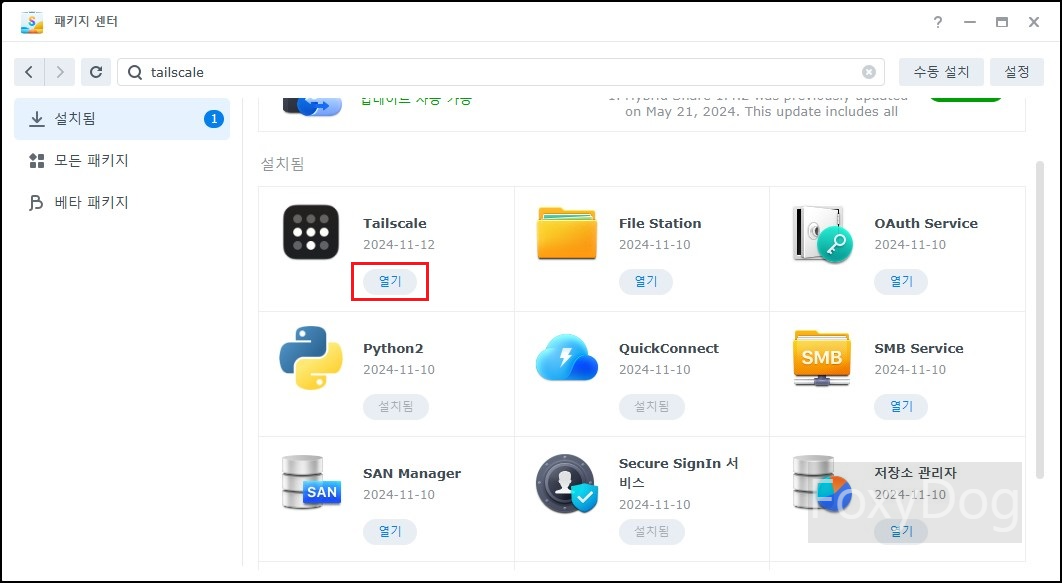This screenshot has width=1062, height=583.
Task: Refresh the package list
Action: (x=96, y=72)
